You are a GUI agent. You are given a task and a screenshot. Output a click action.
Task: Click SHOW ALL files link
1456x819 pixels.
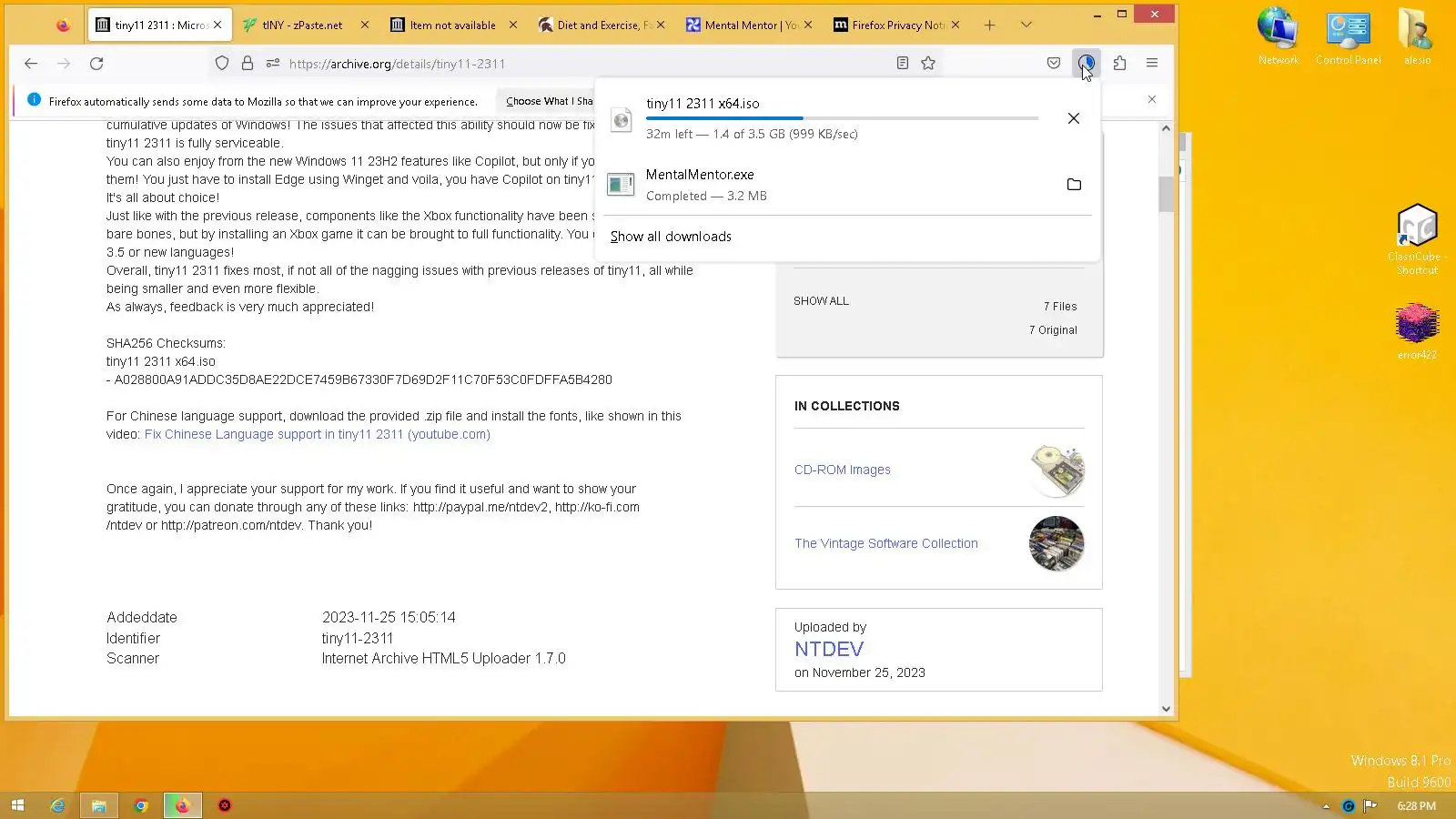(x=821, y=301)
